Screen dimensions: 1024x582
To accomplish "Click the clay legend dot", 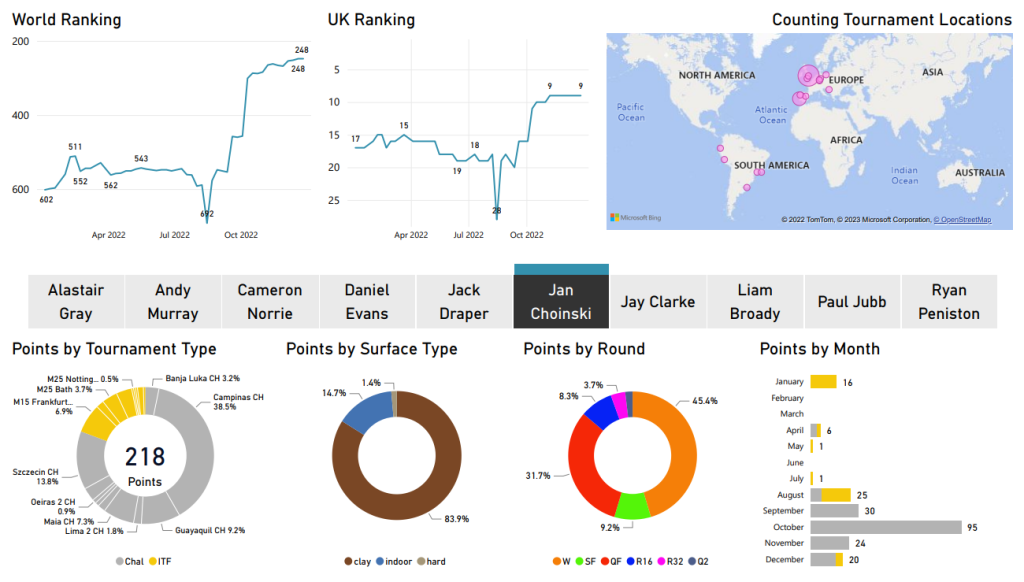I will [x=347, y=561].
